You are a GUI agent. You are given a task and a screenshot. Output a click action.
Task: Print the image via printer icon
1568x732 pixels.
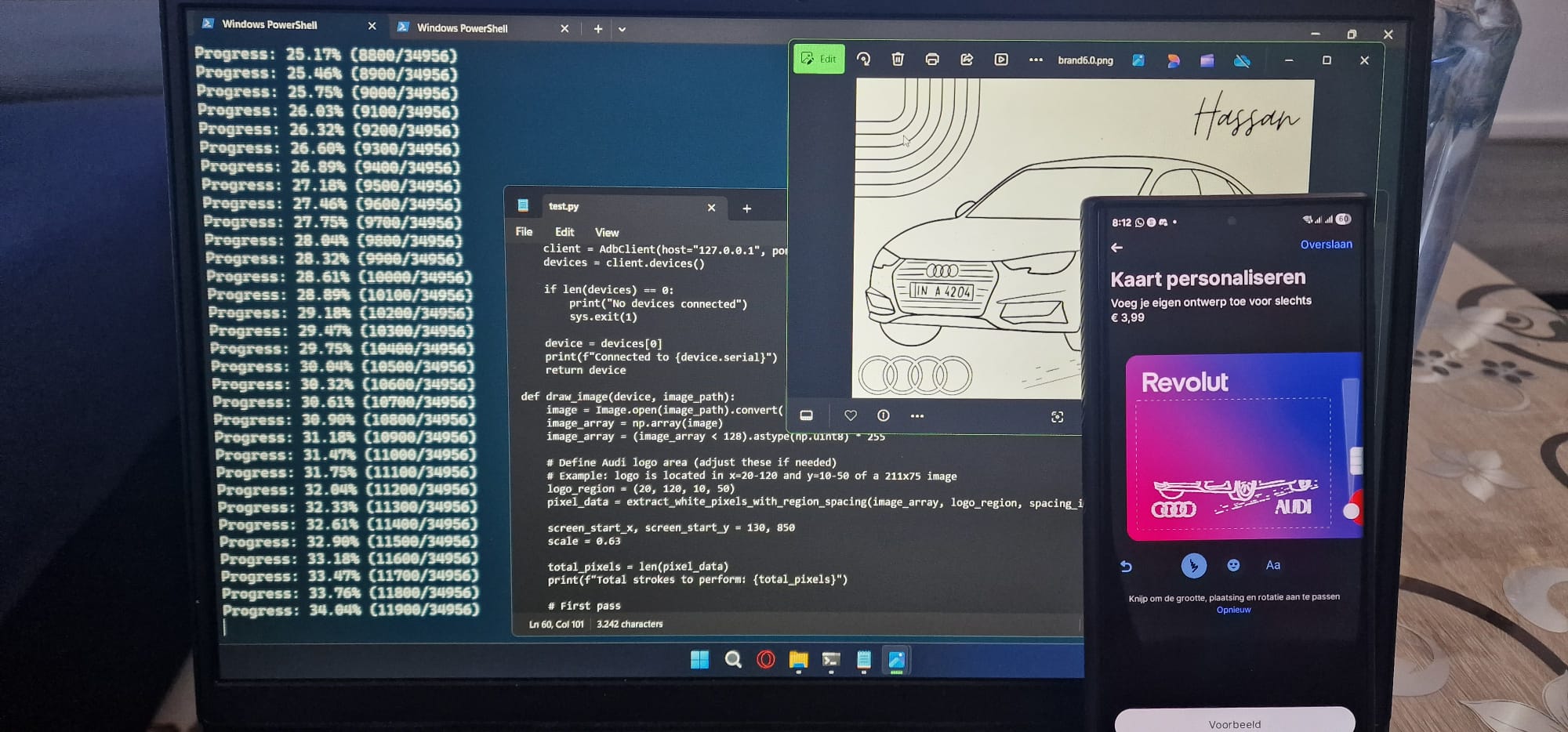(x=932, y=60)
